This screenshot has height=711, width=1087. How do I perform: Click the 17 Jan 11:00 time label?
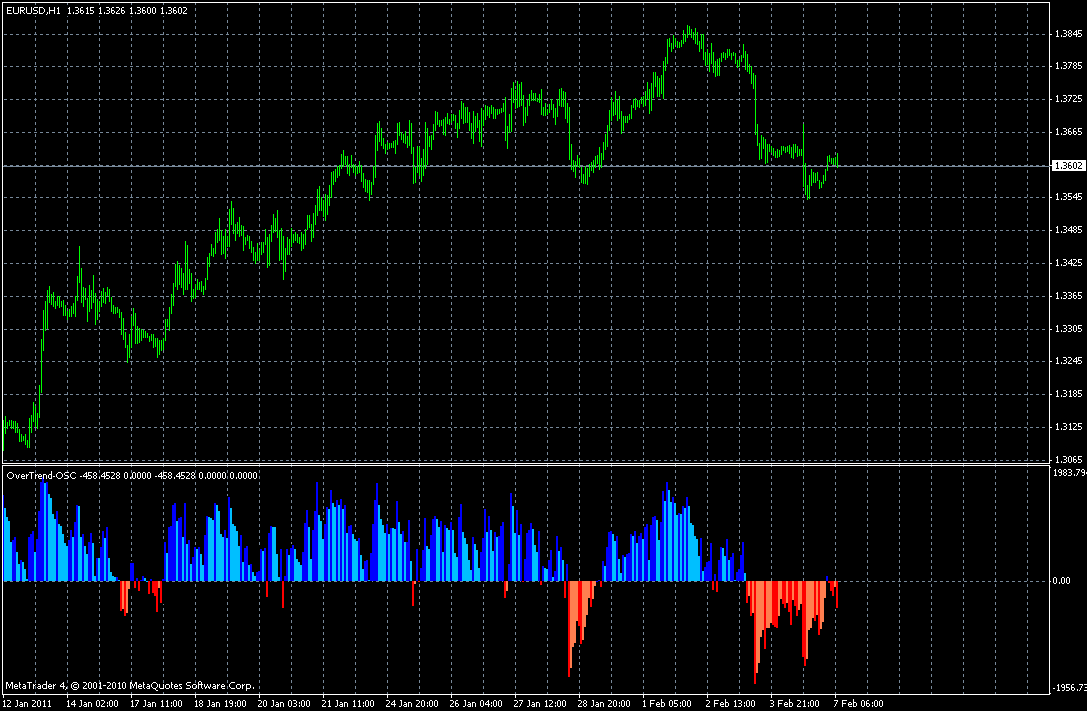156,703
